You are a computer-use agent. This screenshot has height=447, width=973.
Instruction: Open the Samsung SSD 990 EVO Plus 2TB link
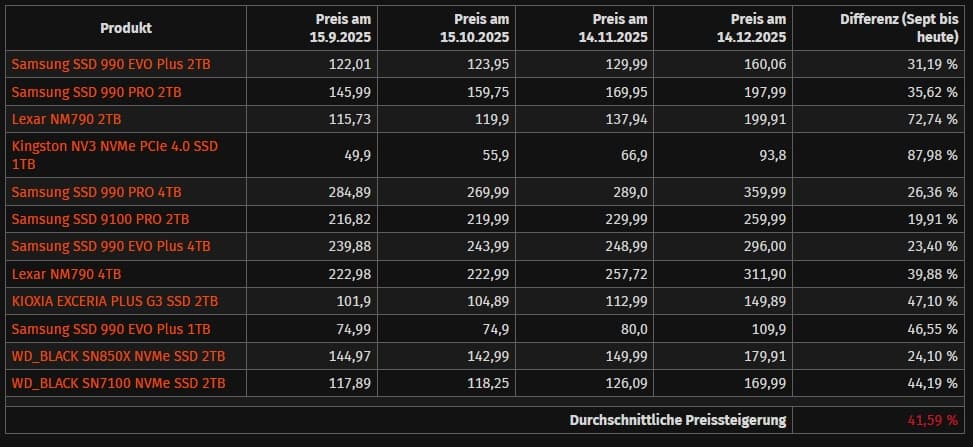click(112, 65)
